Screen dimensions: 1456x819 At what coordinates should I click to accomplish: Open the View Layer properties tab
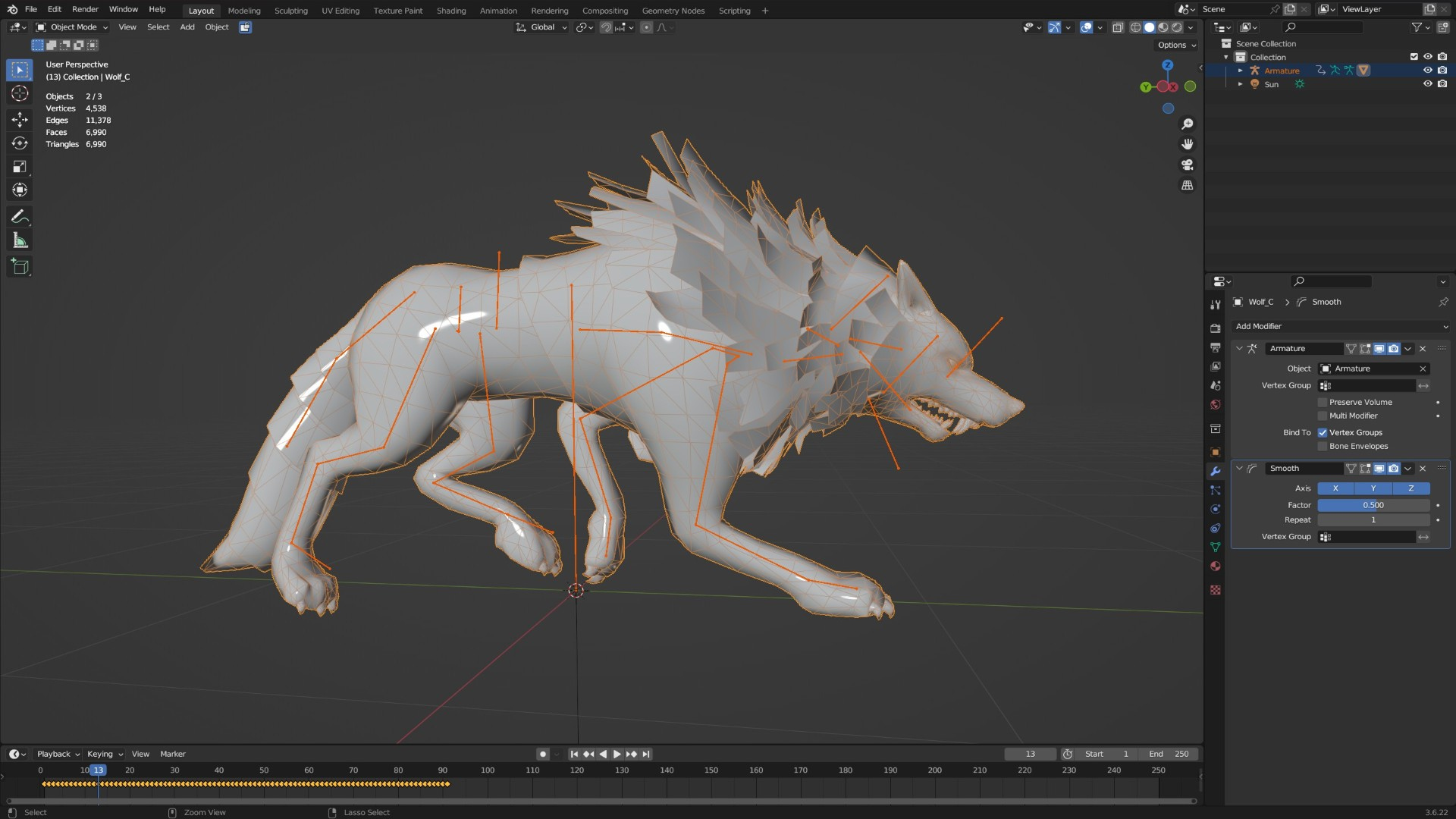[1216, 366]
